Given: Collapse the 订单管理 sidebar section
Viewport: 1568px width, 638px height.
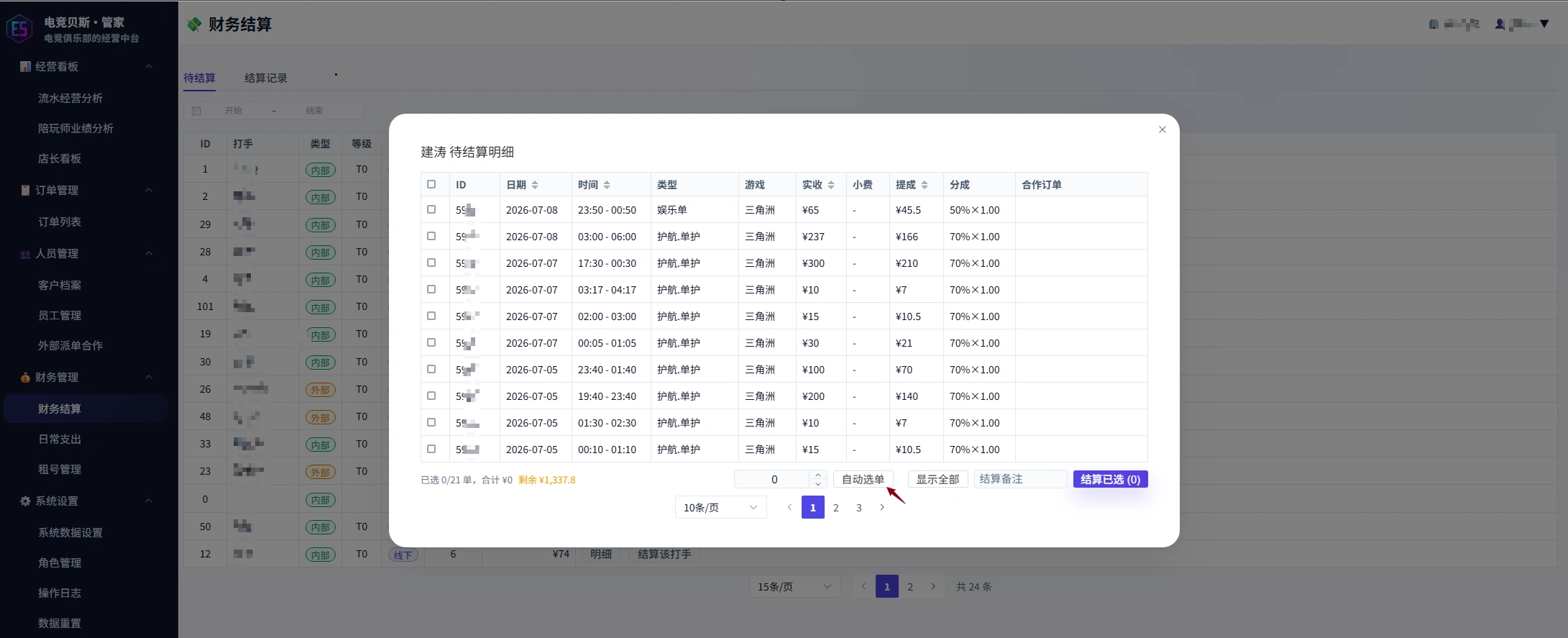Looking at the screenshot, I should point(149,191).
